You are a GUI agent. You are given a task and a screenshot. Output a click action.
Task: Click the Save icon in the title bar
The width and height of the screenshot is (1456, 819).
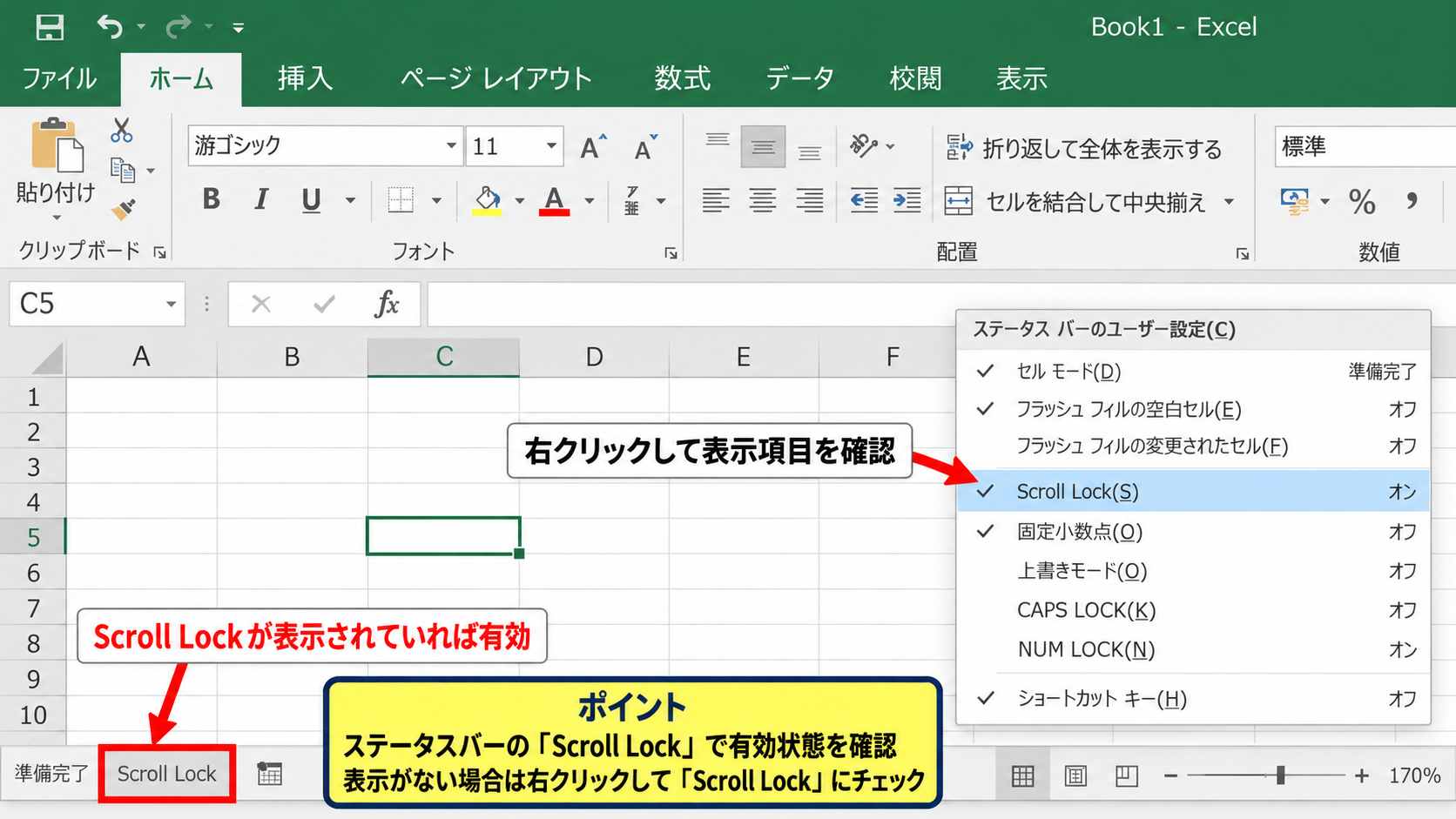pos(50,27)
